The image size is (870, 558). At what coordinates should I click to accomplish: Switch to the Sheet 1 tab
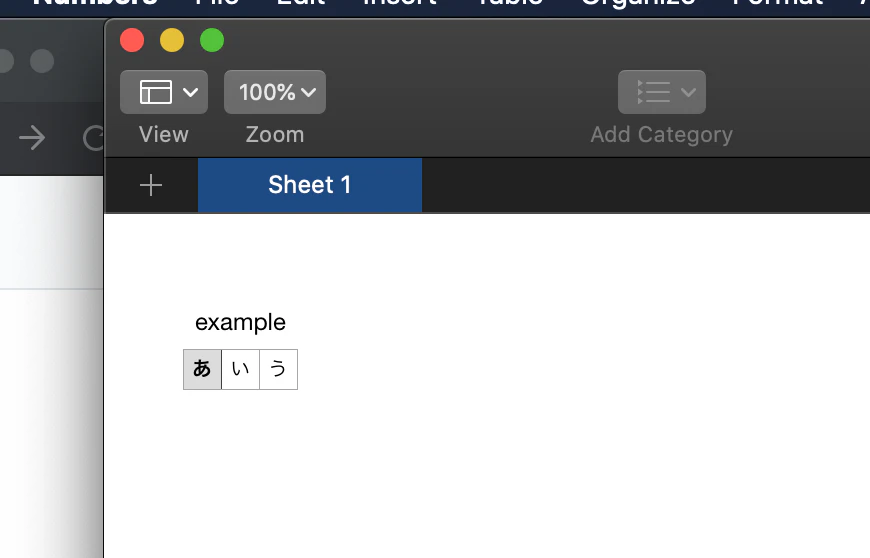[x=309, y=185]
